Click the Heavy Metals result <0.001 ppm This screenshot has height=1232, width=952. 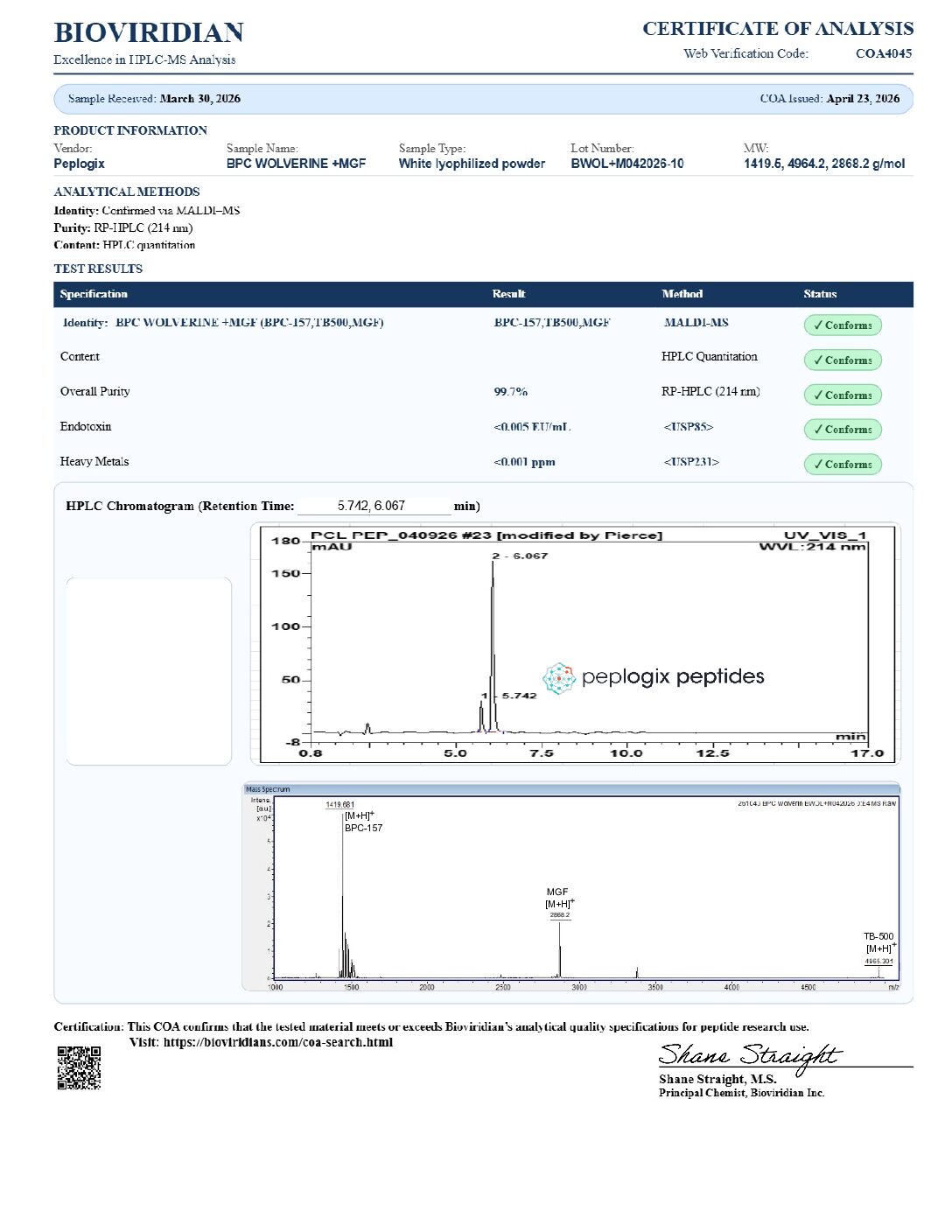click(525, 462)
